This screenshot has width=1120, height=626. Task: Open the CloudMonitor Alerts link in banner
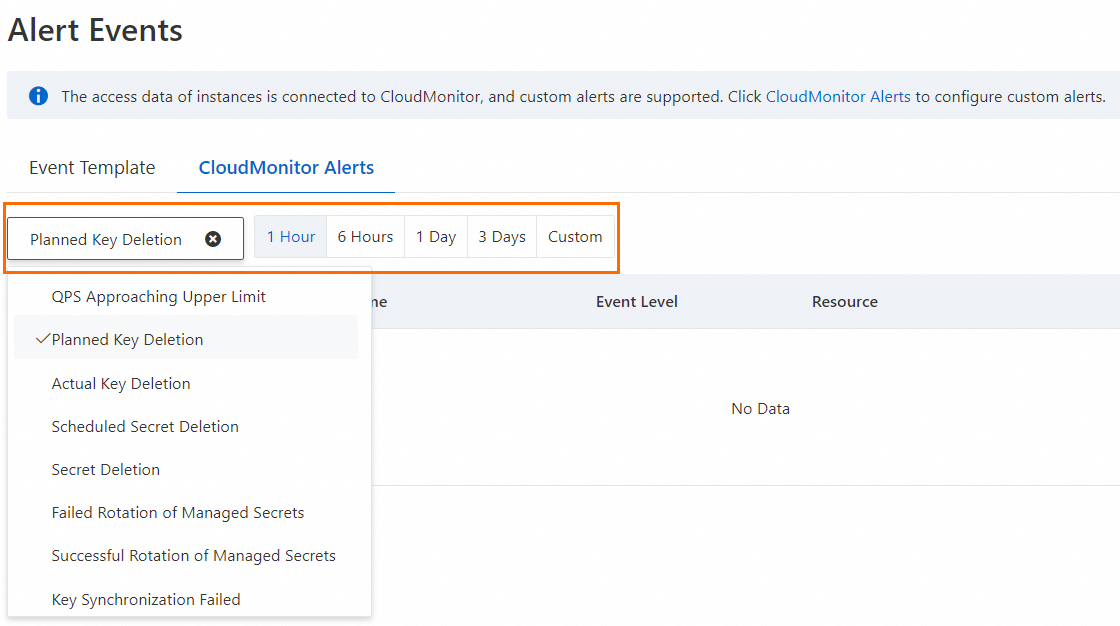(x=838, y=96)
